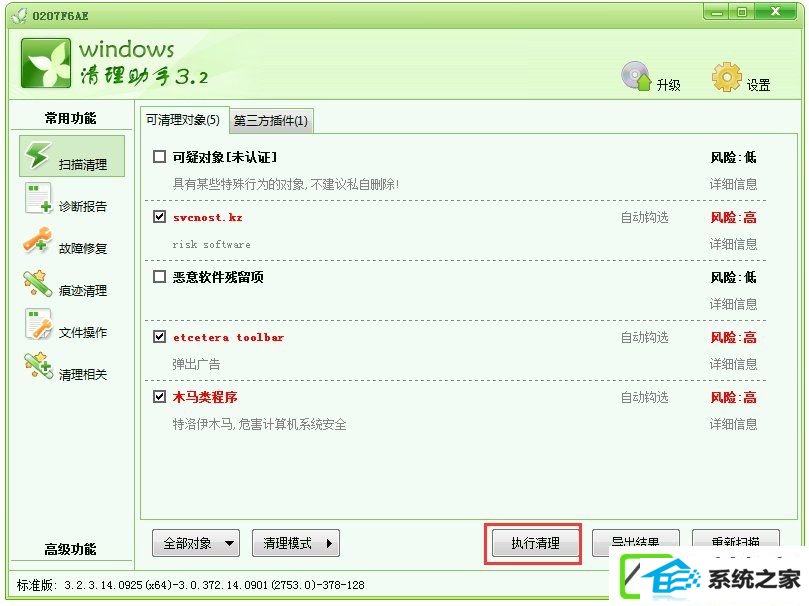Select the 故障修复 repair wrench icon
The image size is (809, 606).
(x=38, y=241)
